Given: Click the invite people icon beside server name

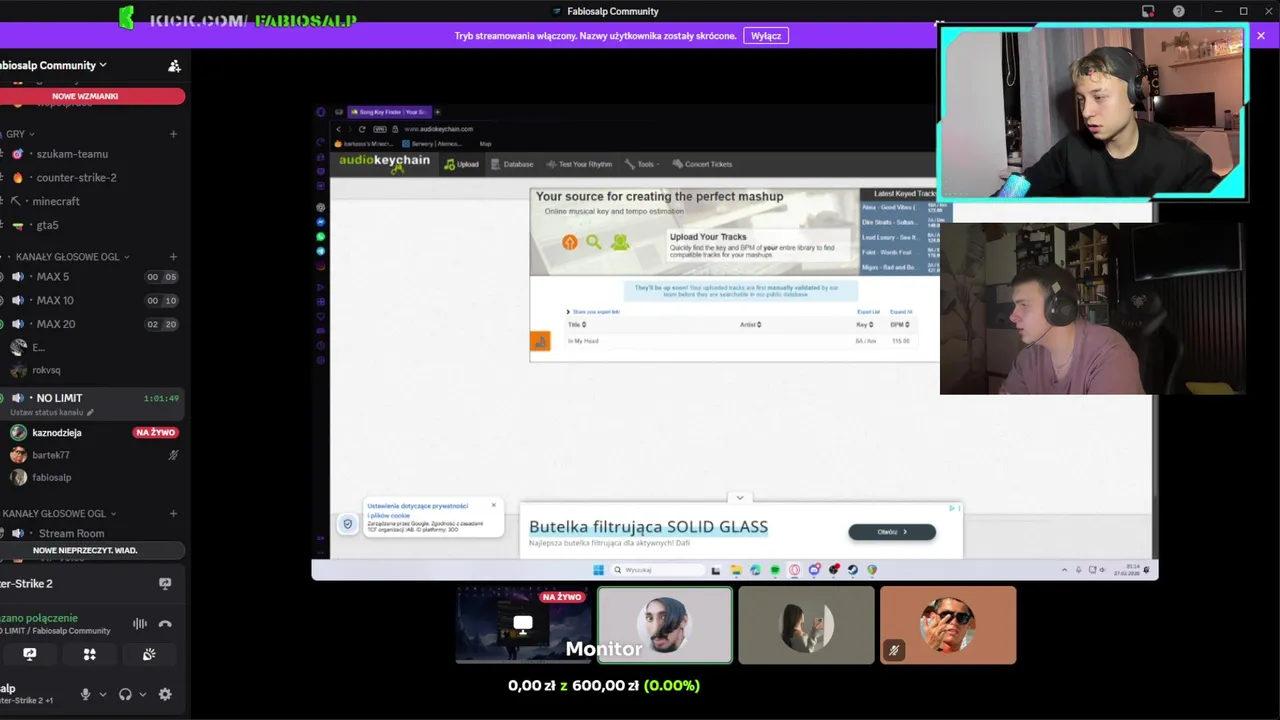Looking at the screenshot, I should [174, 66].
